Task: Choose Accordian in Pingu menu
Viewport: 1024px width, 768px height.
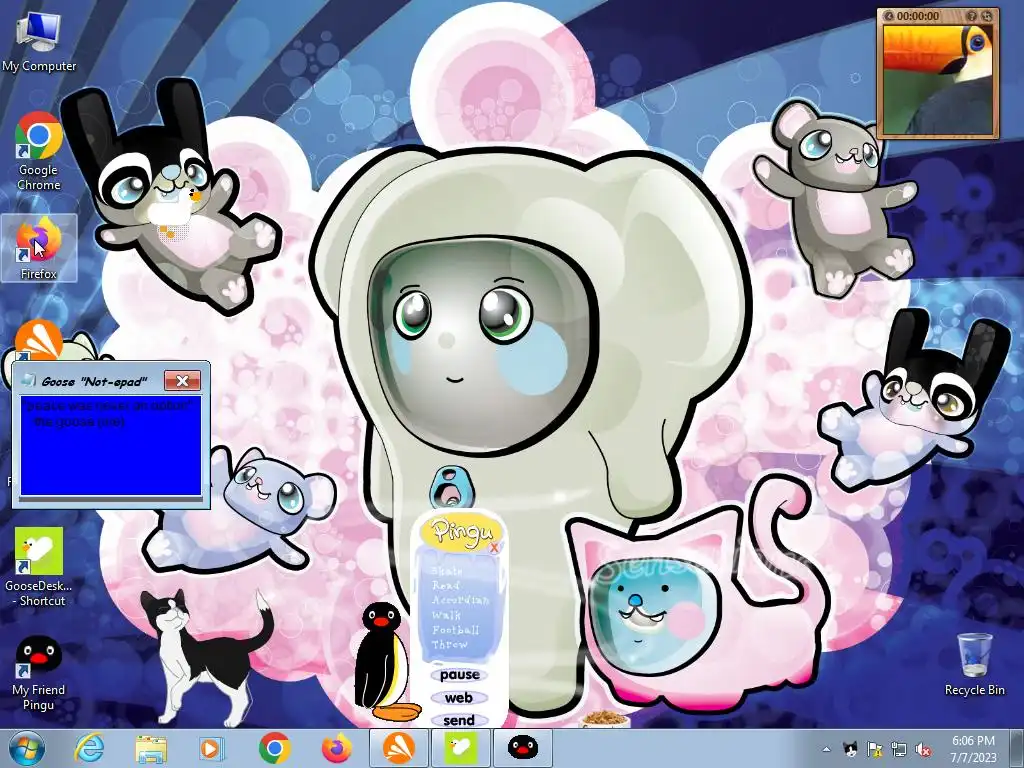Action: click(x=460, y=600)
